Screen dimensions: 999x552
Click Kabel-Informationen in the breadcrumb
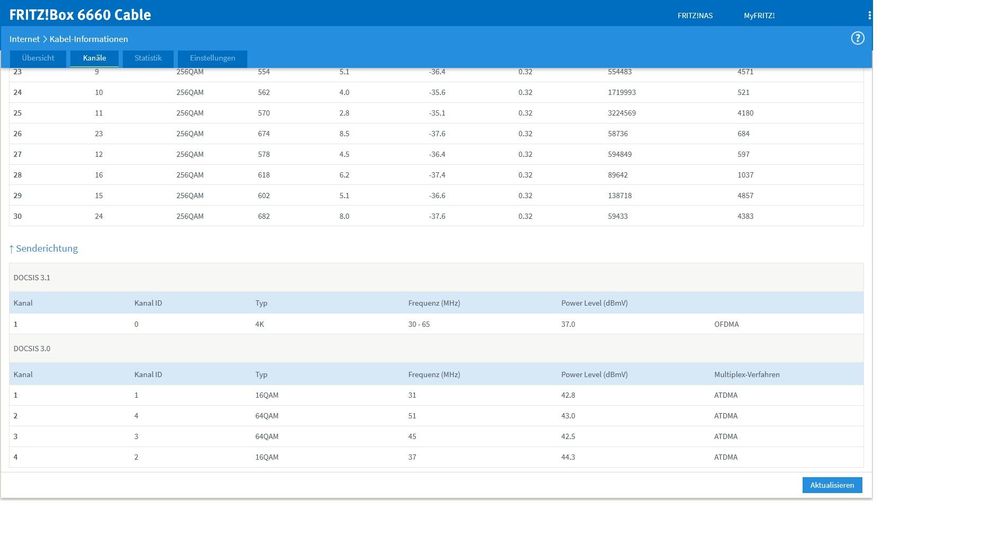[x=89, y=39]
